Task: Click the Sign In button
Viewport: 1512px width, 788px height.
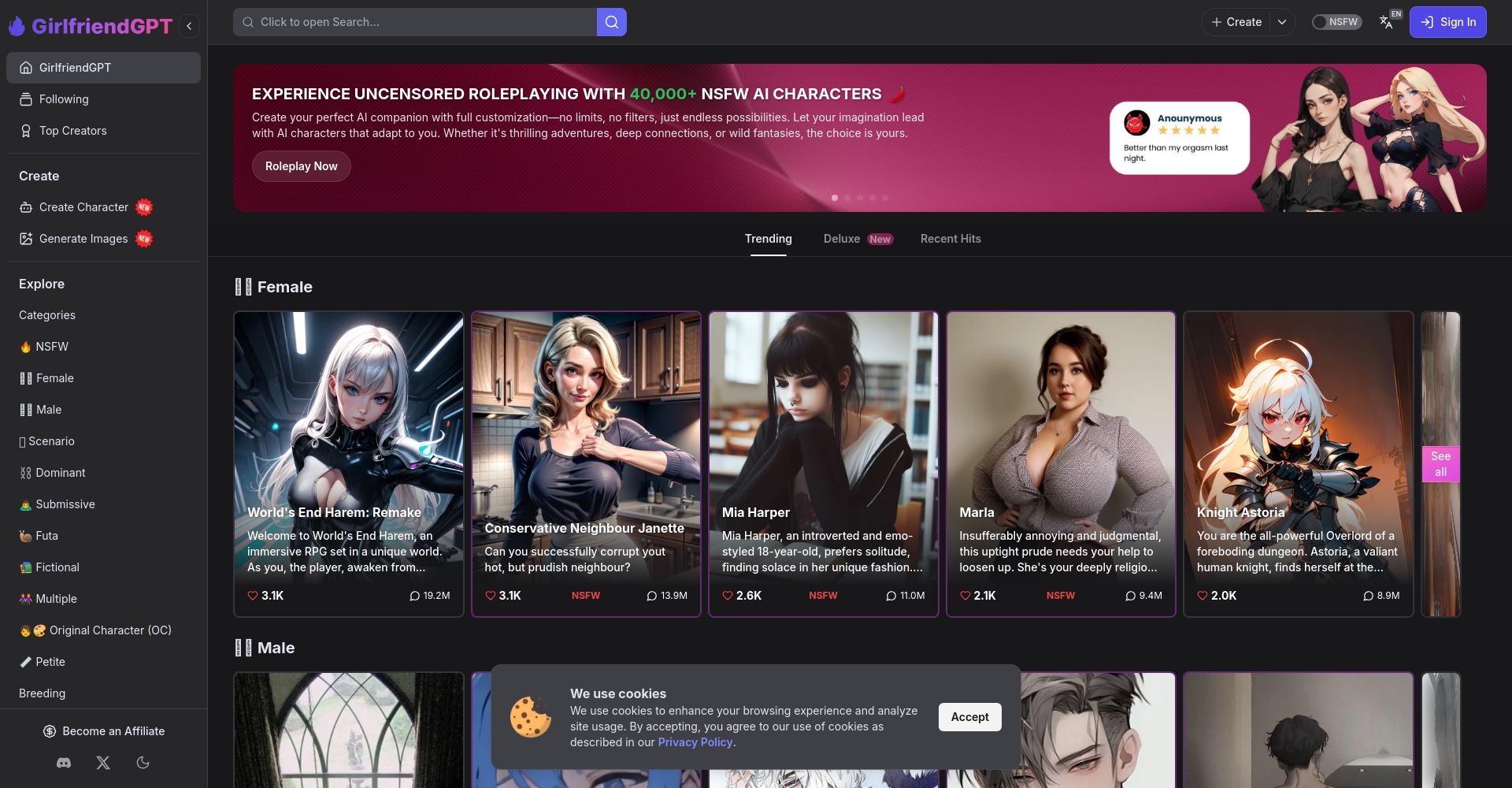Action: [1447, 22]
